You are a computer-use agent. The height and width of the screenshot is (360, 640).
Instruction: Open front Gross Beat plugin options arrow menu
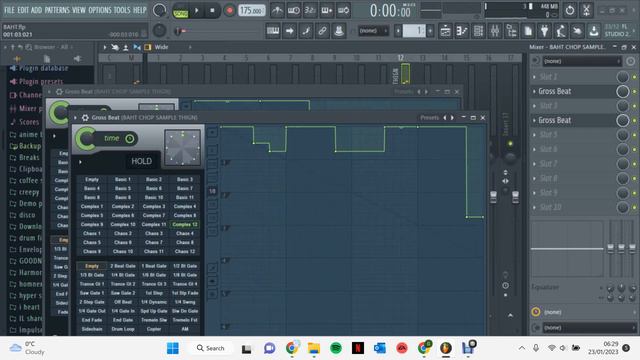[75, 118]
